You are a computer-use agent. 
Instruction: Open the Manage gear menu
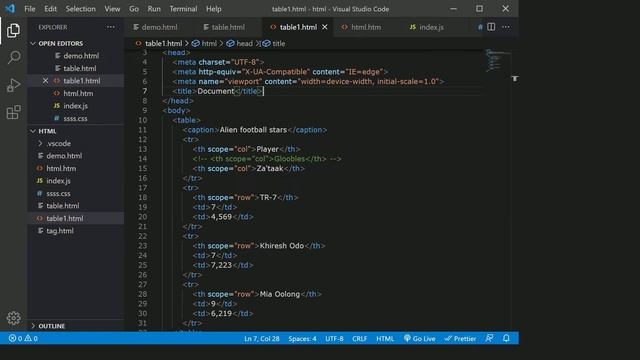tap(13, 318)
